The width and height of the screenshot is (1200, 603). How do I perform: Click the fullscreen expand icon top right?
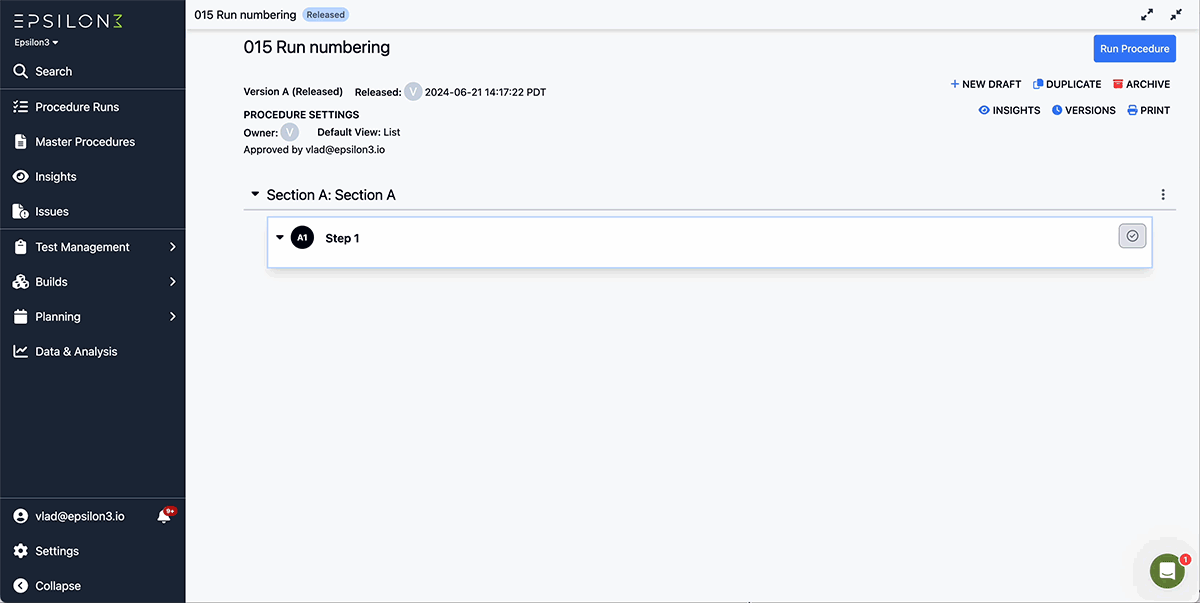(1146, 14)
